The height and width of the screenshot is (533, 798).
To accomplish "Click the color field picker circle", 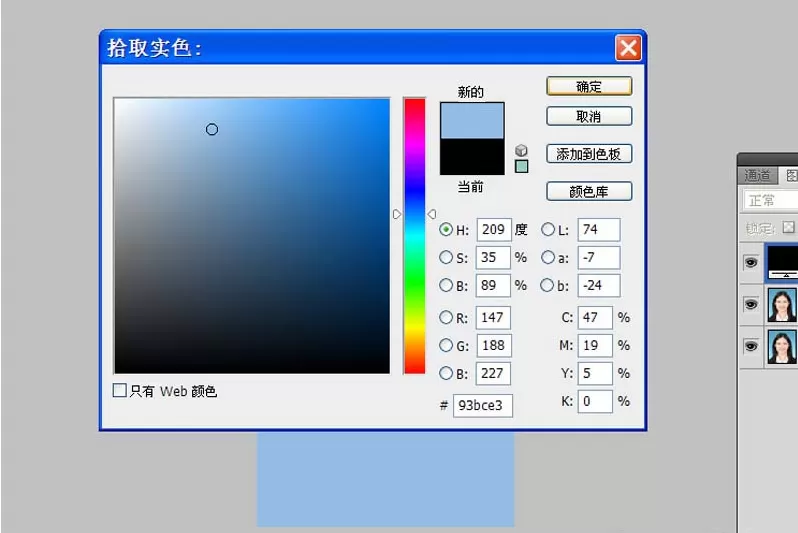I will click(212, 129).
